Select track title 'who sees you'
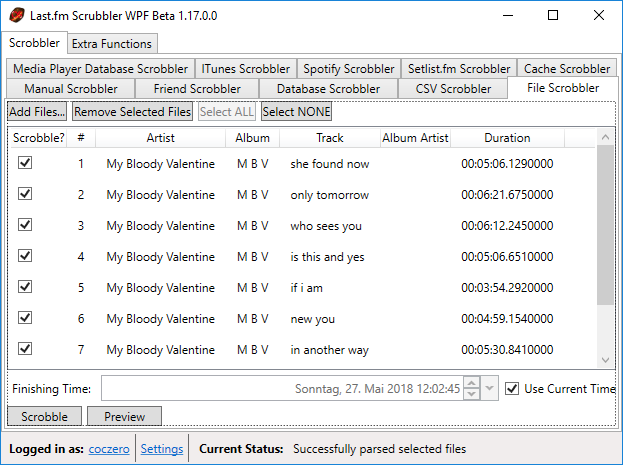The height and width of the screenshot is (465, 623). (326, 226)
